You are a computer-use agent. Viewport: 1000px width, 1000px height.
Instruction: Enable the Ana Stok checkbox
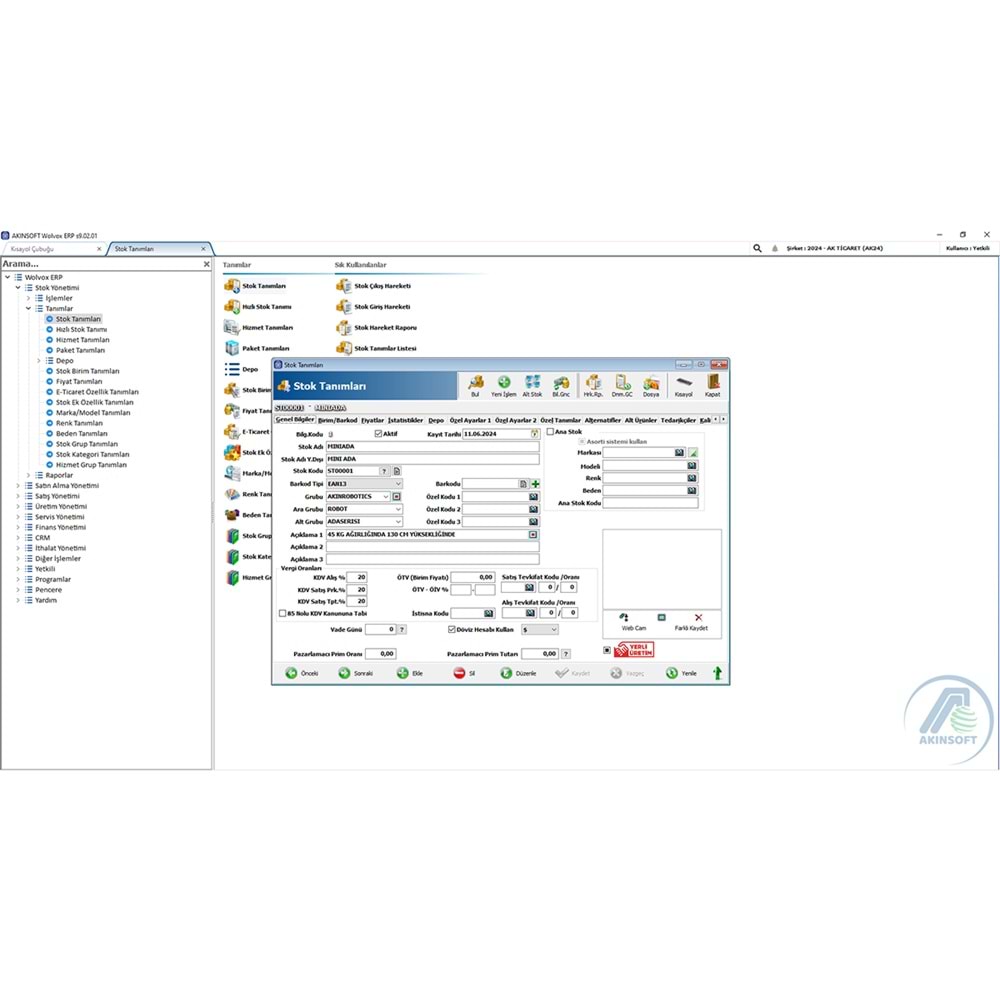[551, 433]
